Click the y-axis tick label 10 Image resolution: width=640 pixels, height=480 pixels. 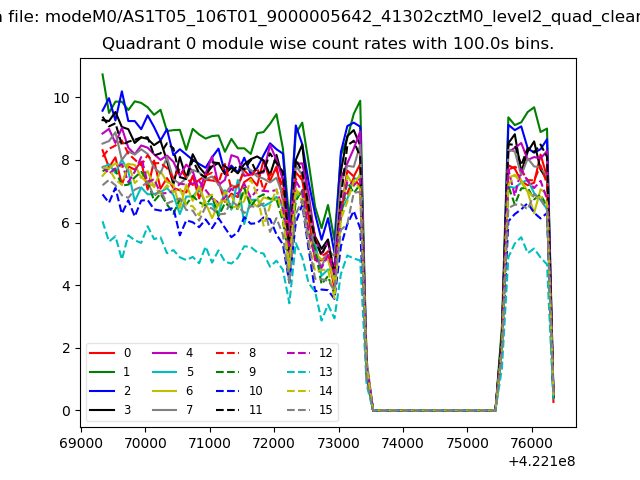tap(61, 98)
